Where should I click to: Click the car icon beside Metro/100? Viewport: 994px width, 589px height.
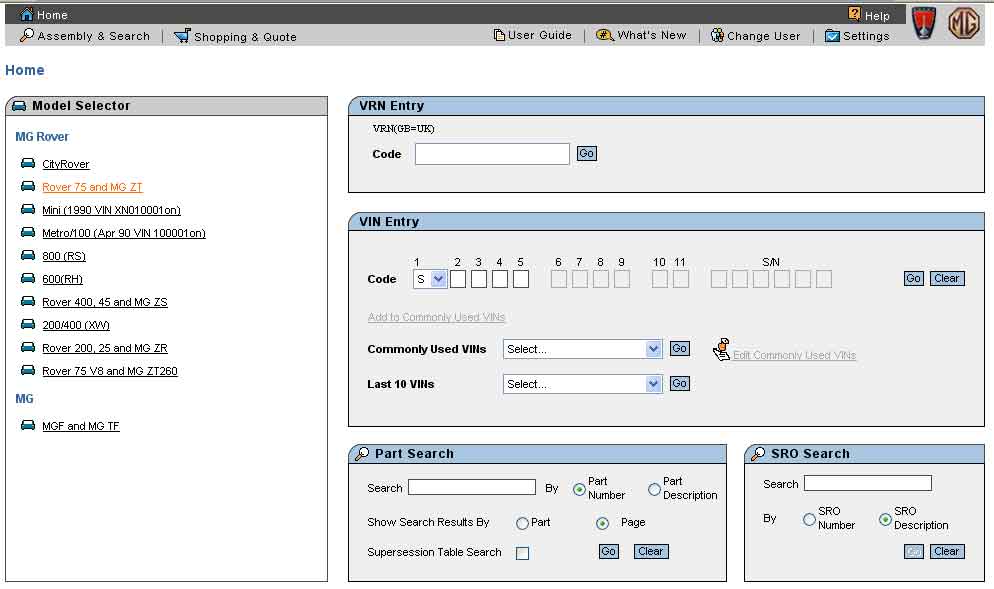coord(28,233)
